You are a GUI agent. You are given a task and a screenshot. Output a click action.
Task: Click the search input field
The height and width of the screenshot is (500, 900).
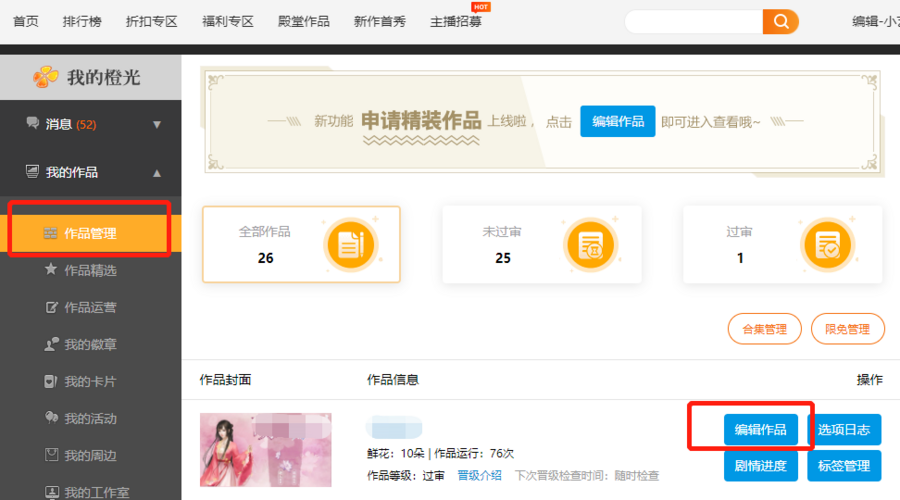pyautogui.click(x=692, y=21)
